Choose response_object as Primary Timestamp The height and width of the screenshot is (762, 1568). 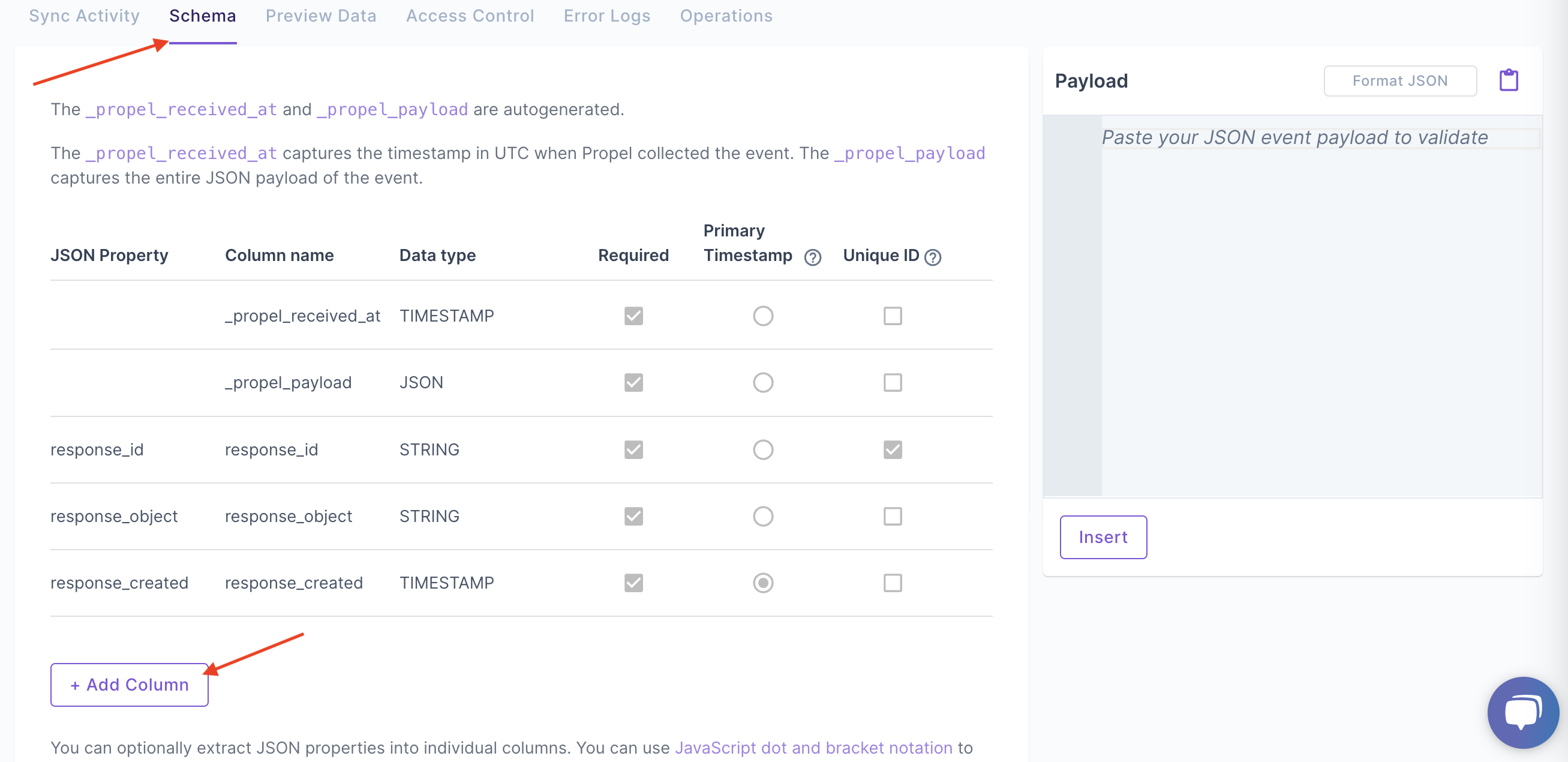point(763,516)
